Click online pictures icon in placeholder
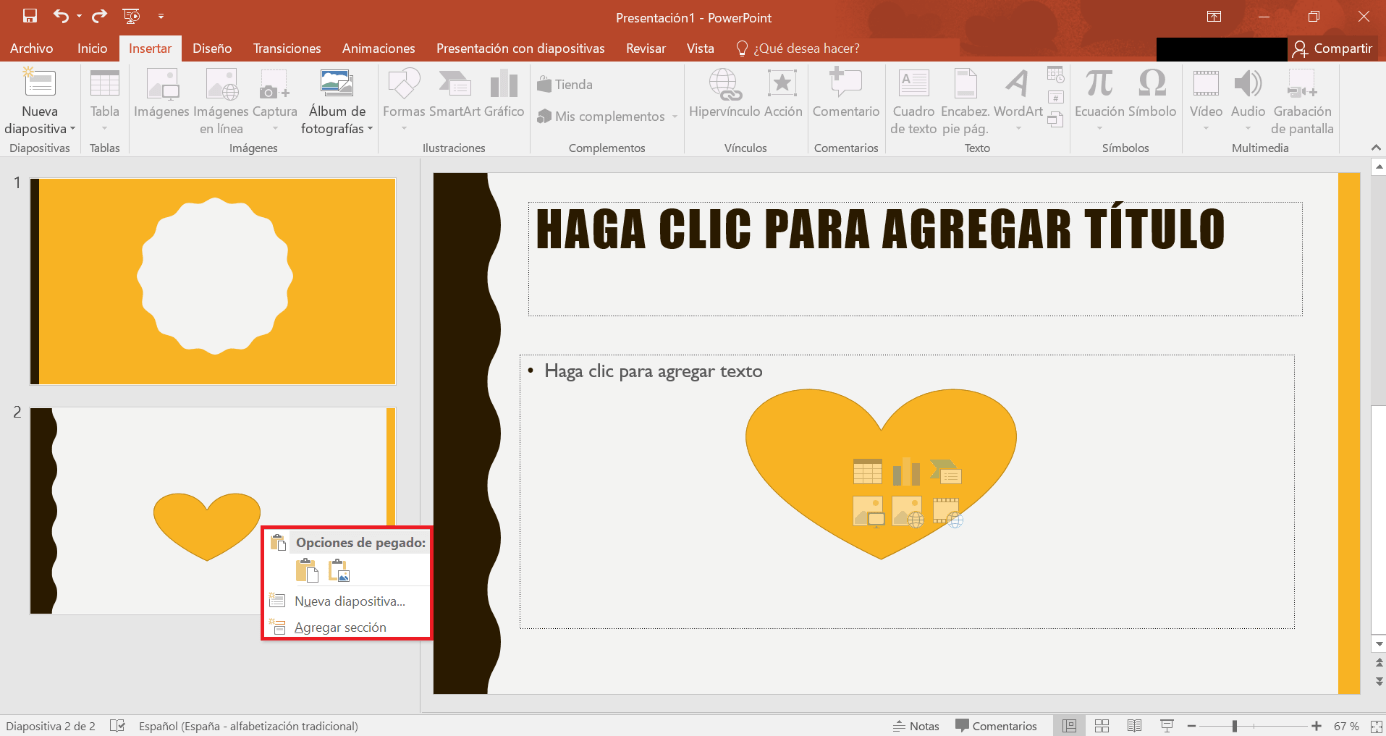This screenshot has height=736, width=1386. click(908, 511)
